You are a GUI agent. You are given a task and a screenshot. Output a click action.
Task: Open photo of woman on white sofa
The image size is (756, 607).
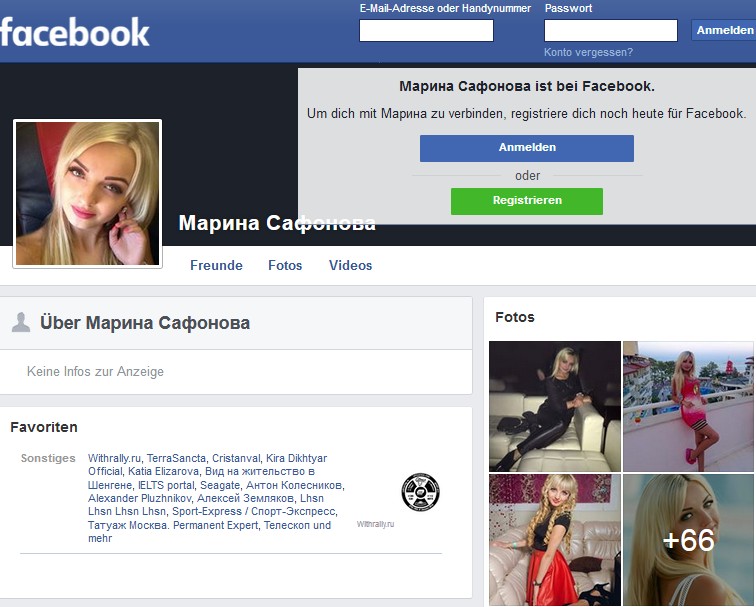(x=555, y=406)
